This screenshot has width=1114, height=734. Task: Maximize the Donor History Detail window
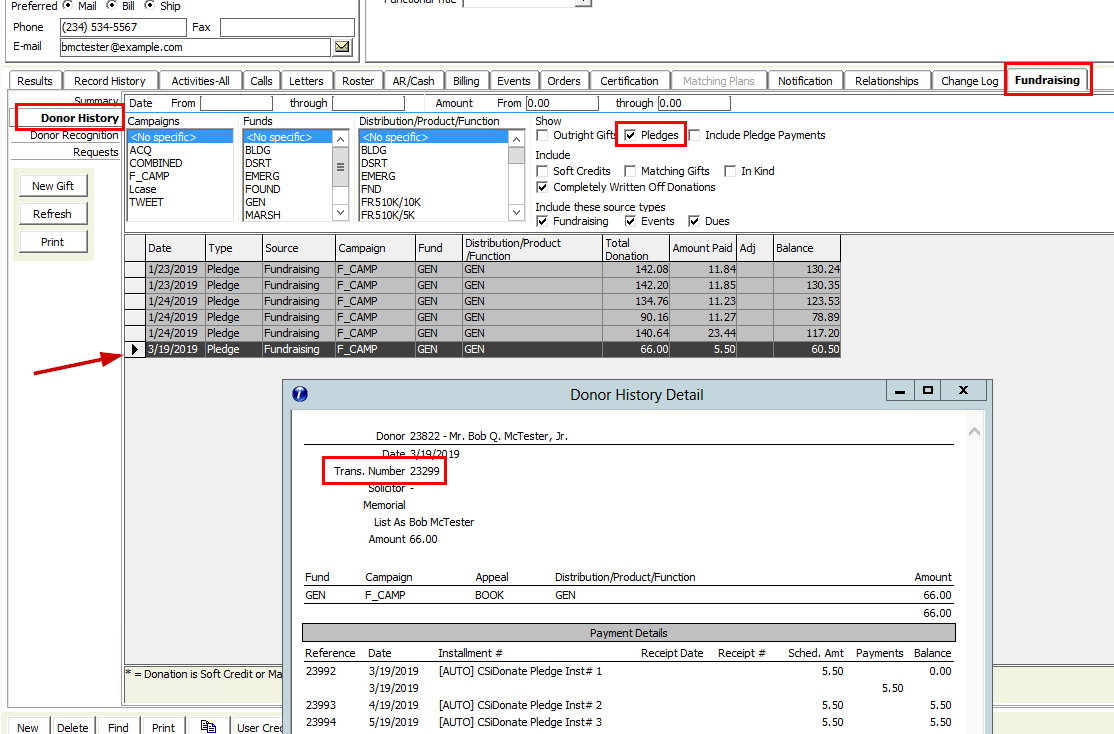coord(927,391)
